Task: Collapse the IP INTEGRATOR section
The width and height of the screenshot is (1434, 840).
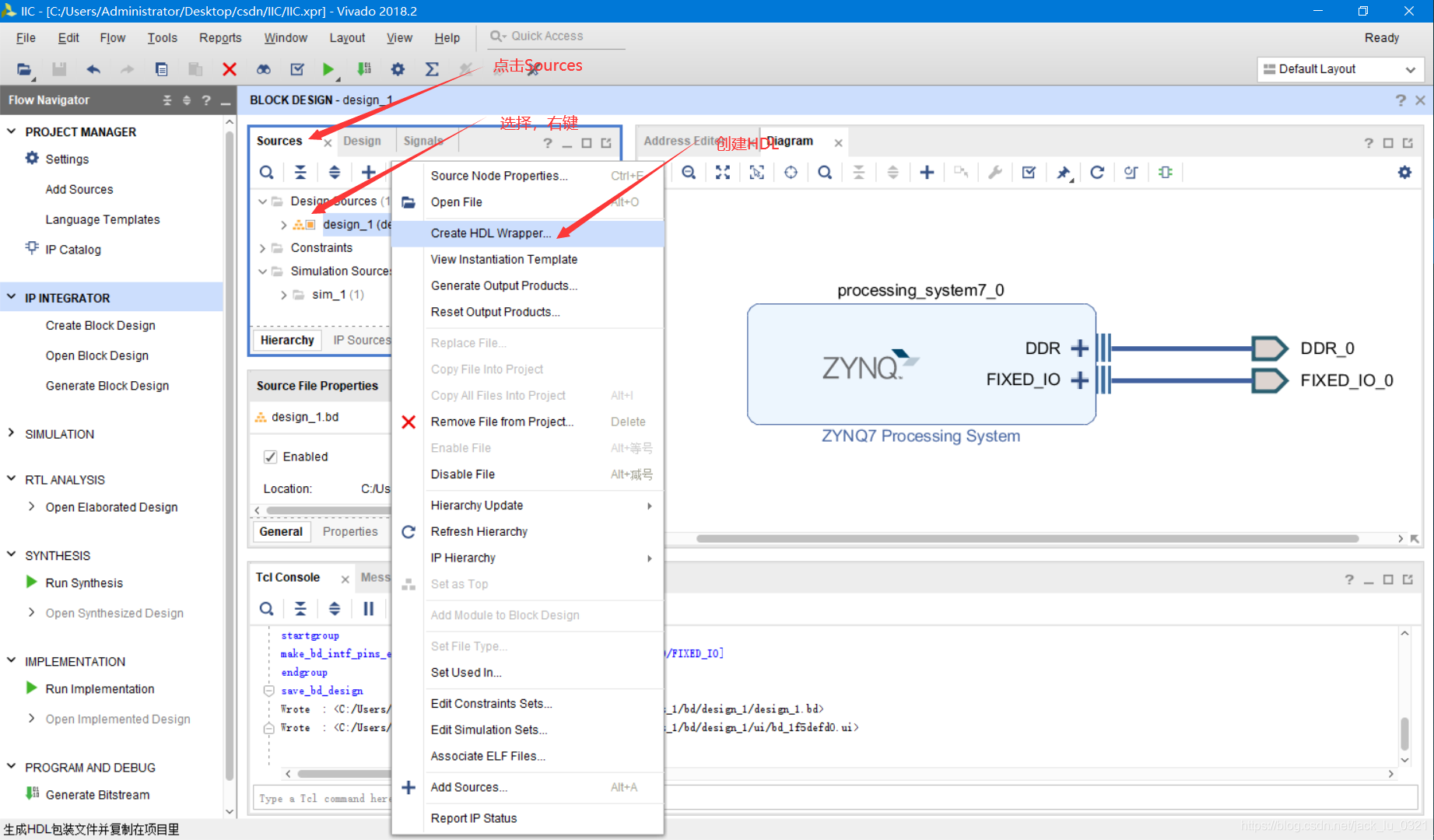Action: [x=11, y=297]
